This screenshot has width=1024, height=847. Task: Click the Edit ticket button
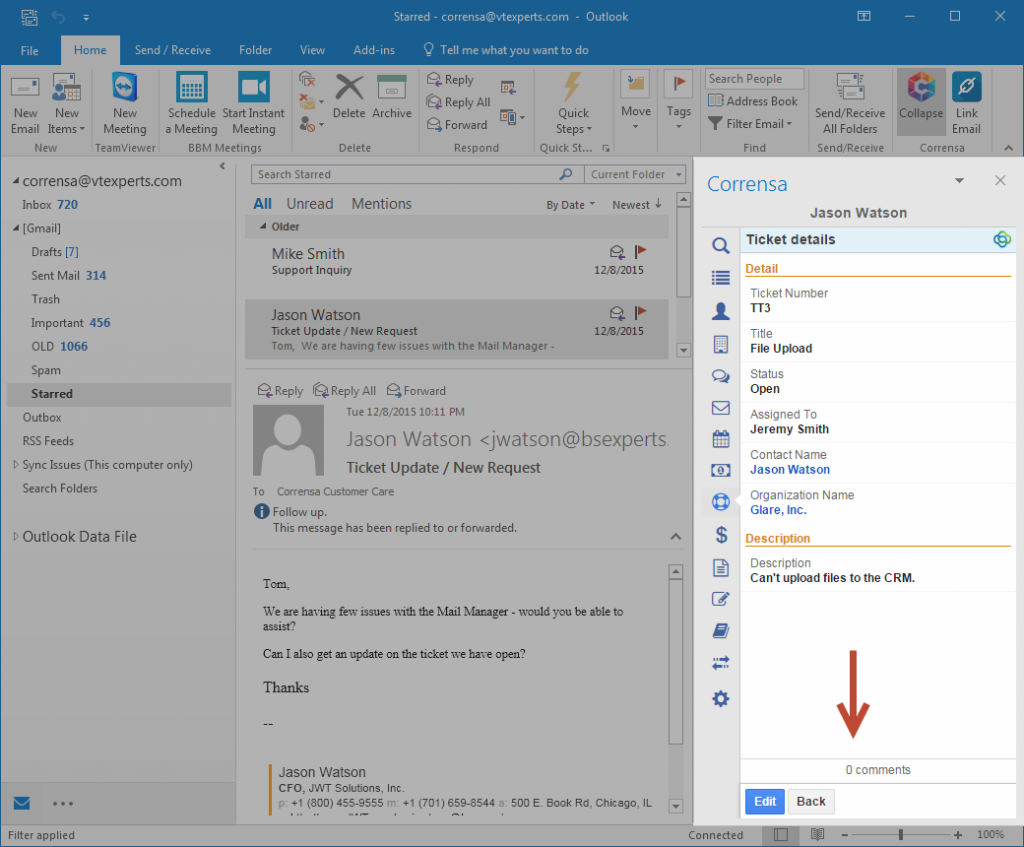765,801
